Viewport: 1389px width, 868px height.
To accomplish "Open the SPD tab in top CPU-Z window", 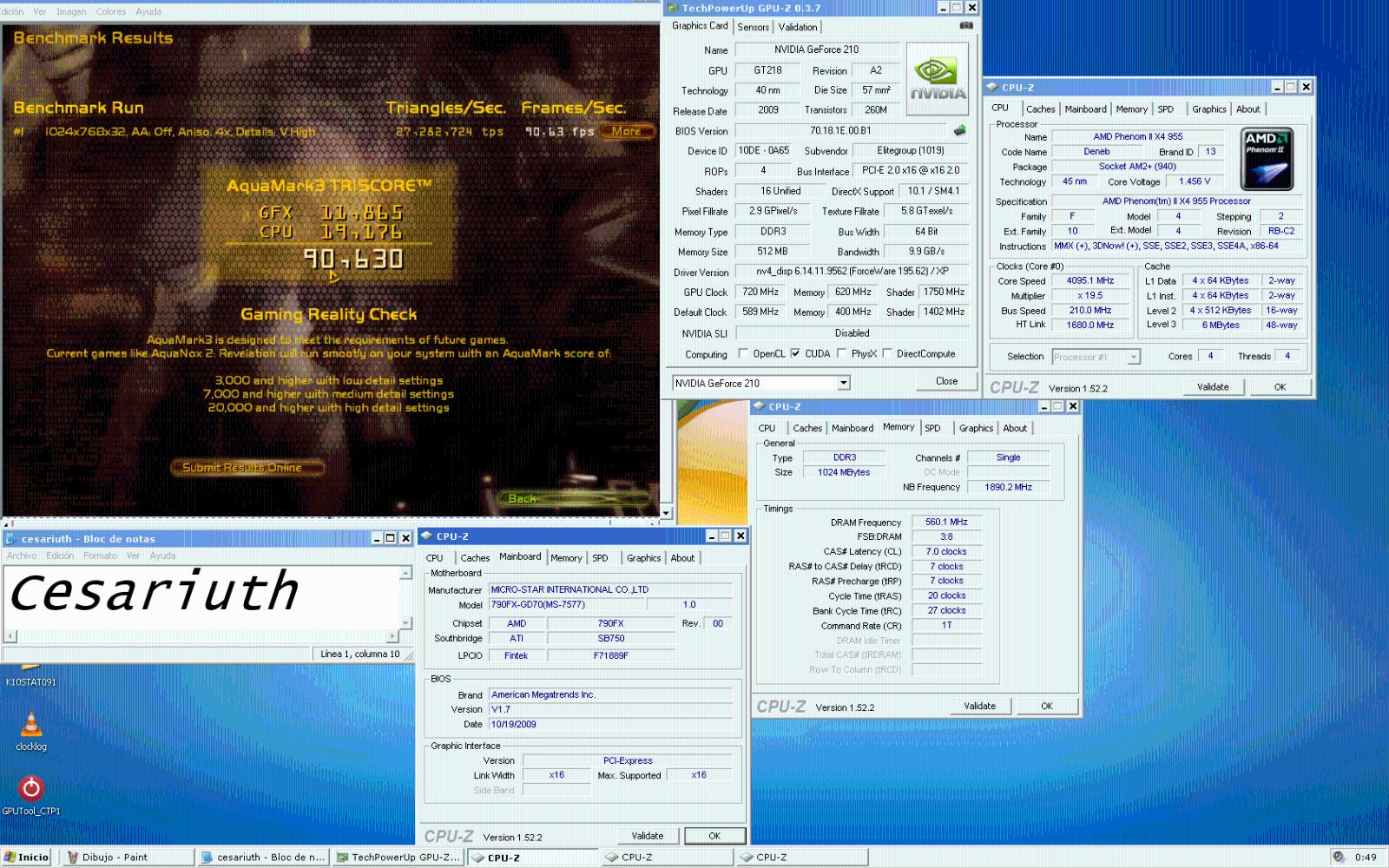I will coord(1165,109).
